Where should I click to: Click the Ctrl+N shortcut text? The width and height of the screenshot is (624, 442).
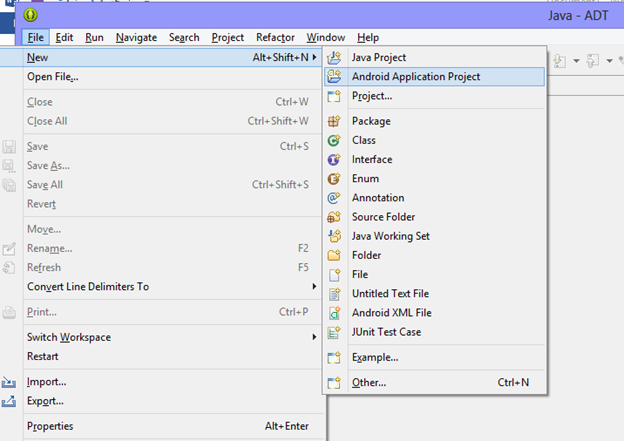[x=513, y=383]
